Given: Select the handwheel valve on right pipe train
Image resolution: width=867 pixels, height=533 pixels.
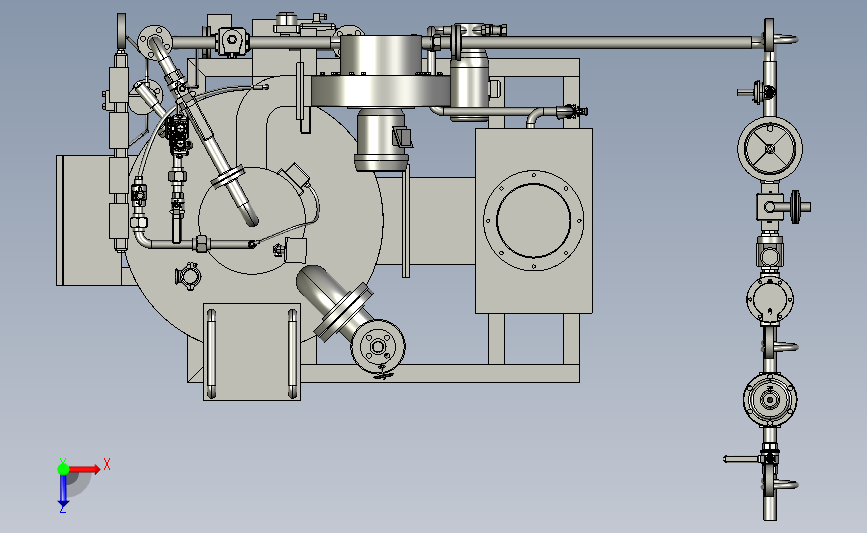Looking at the screenshot, I should 770,148.
